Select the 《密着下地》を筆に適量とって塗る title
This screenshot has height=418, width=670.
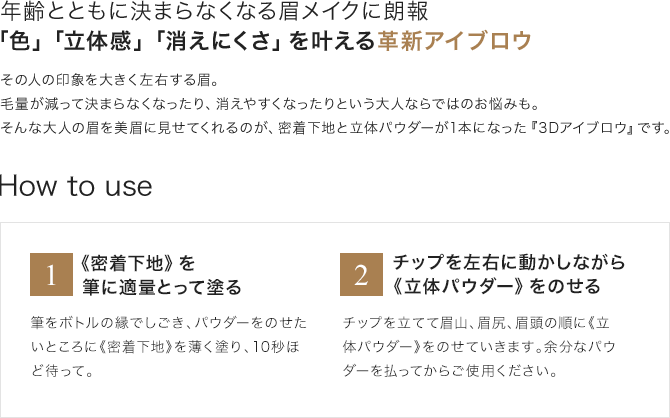pyautogui.click(x=162, y=275)
